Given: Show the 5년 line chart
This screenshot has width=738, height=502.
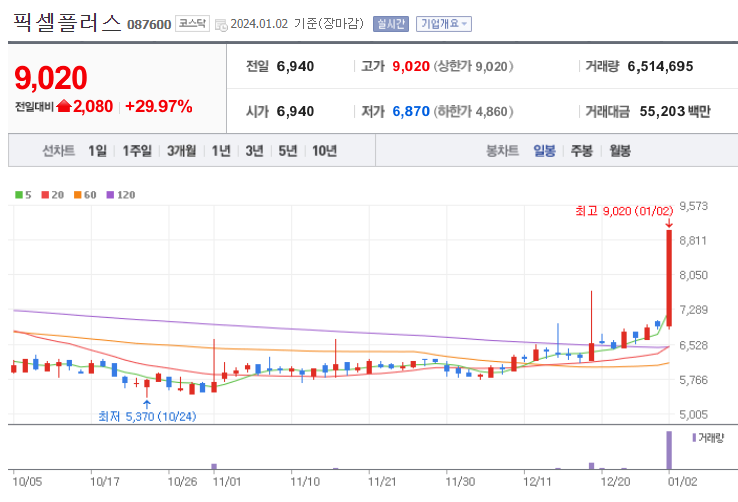Looking at the screenshot, I should click(288, 151).
